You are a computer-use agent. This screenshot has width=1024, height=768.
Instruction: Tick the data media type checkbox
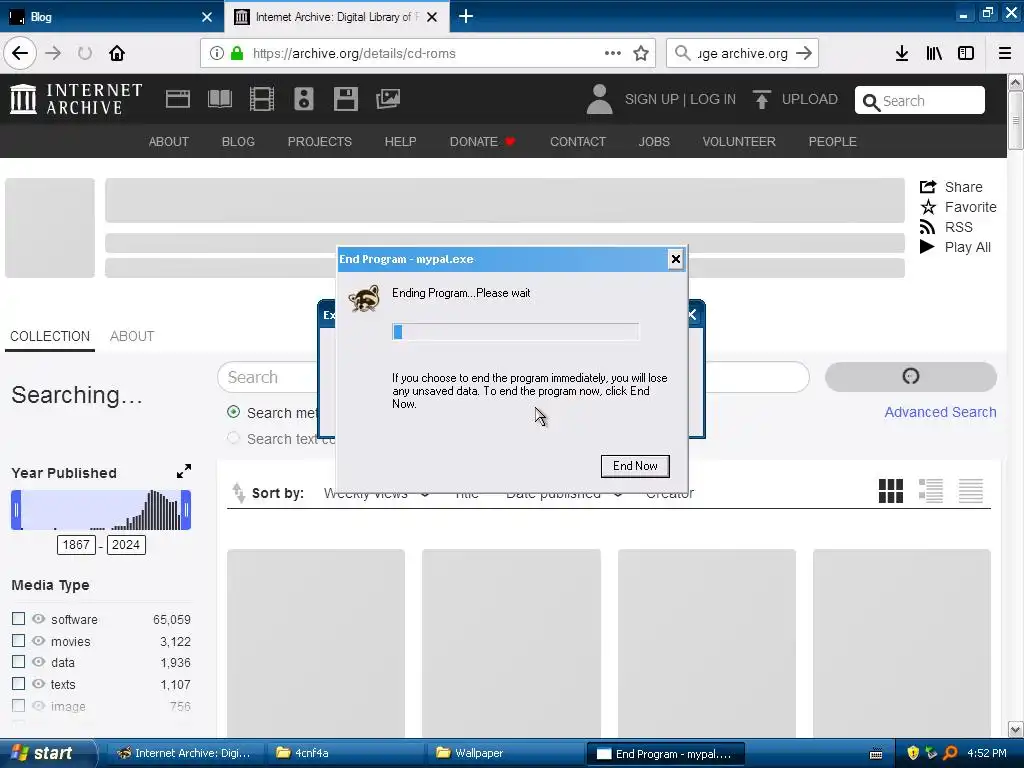pos(18,662)
